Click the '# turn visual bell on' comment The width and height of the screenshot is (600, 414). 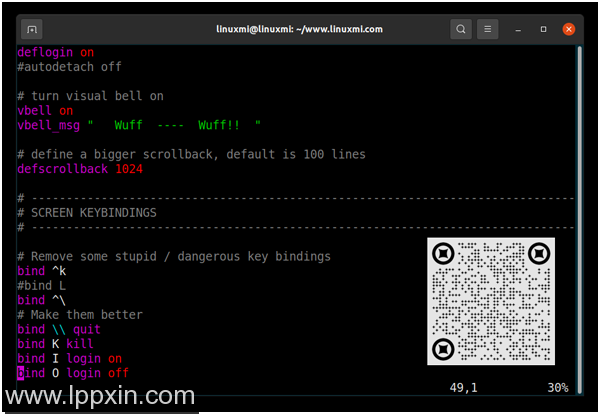[90, 96]
